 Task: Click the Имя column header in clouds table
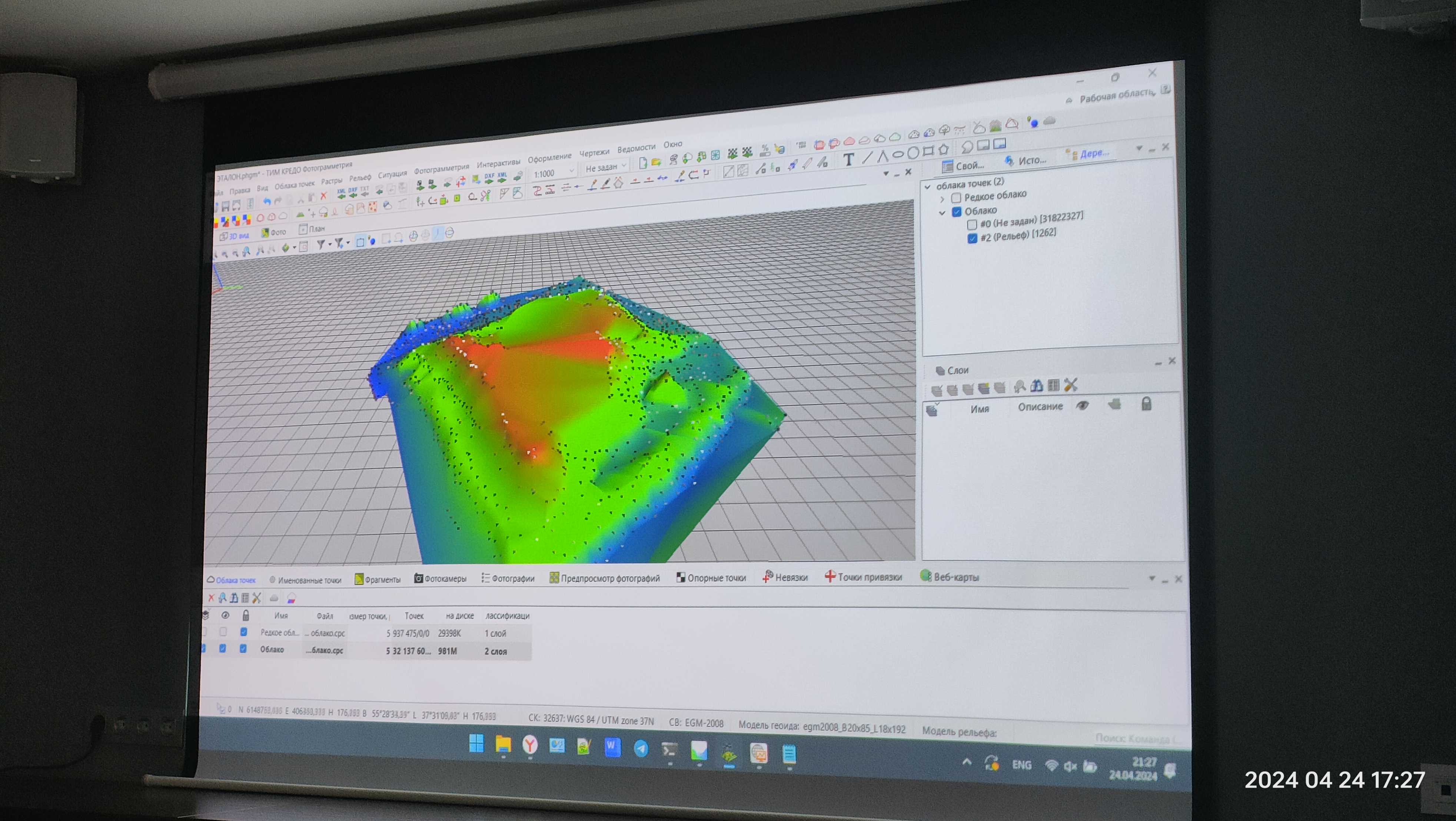[281, 615]
